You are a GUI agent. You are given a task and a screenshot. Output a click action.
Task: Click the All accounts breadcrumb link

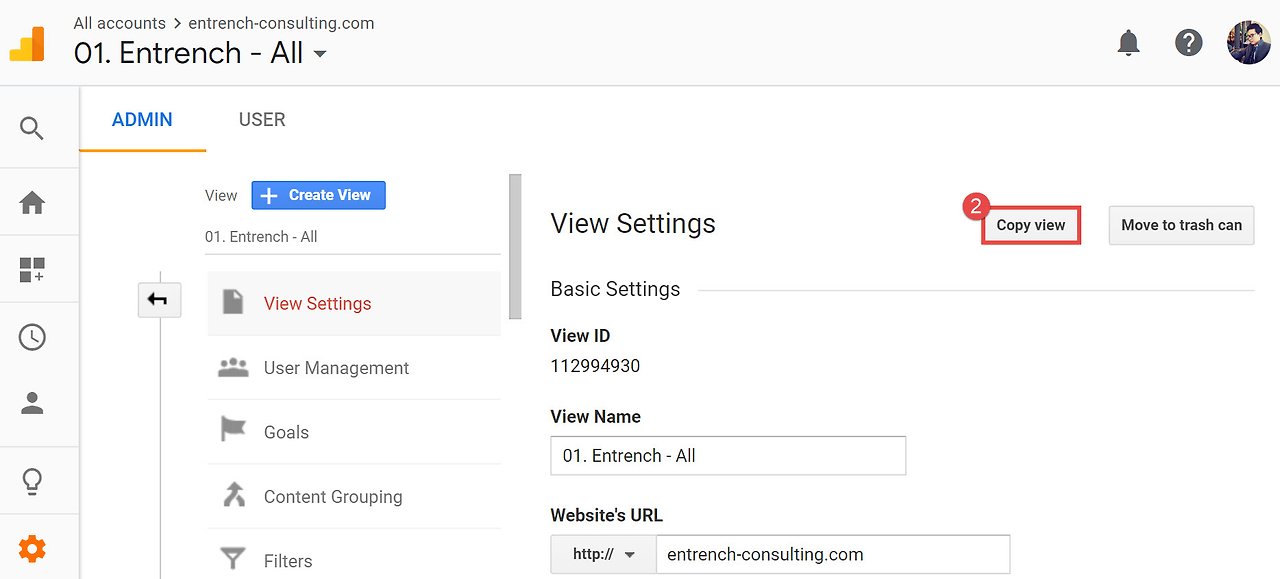point(120,23)
